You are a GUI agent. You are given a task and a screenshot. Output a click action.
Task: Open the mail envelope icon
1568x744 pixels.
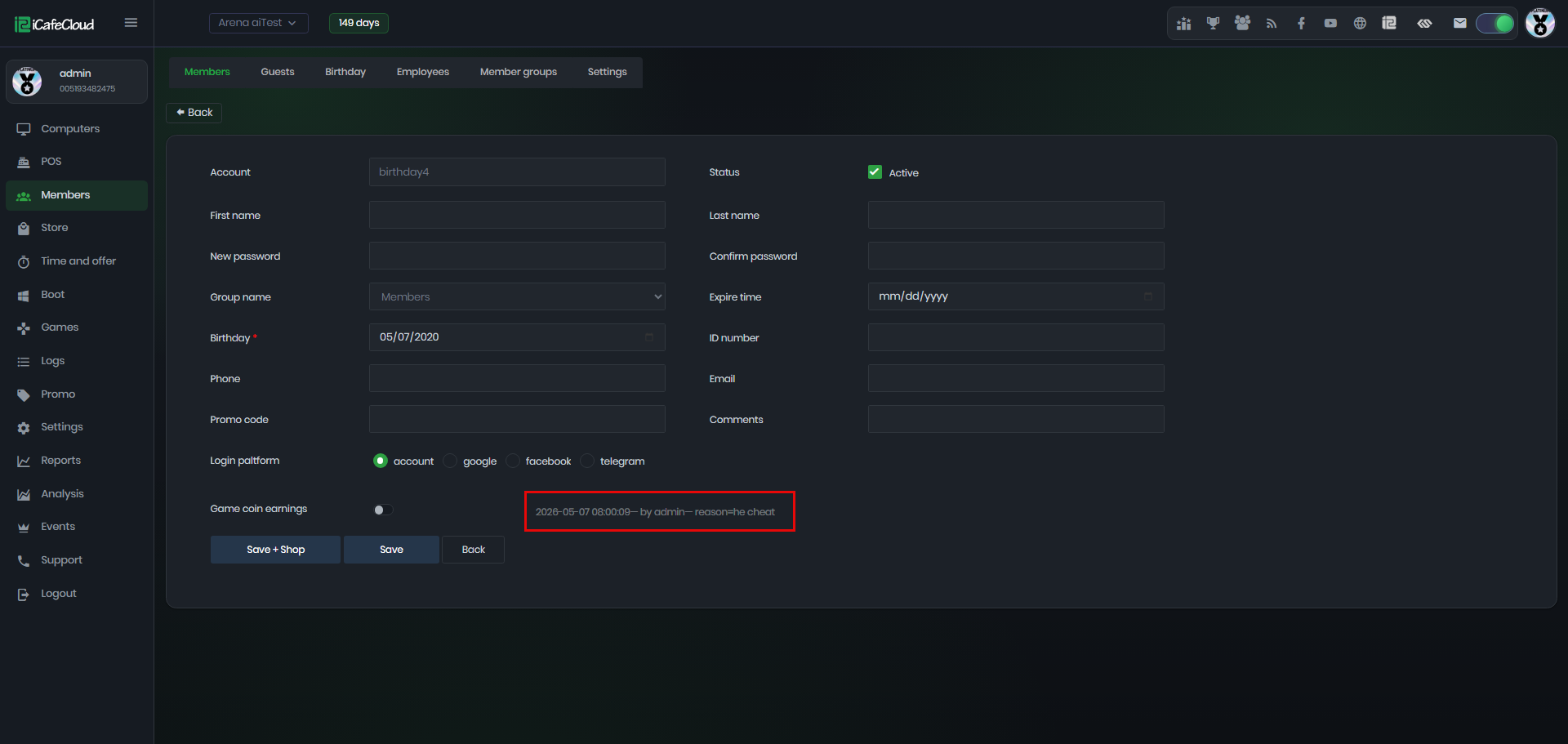(x=1460, y=24)
